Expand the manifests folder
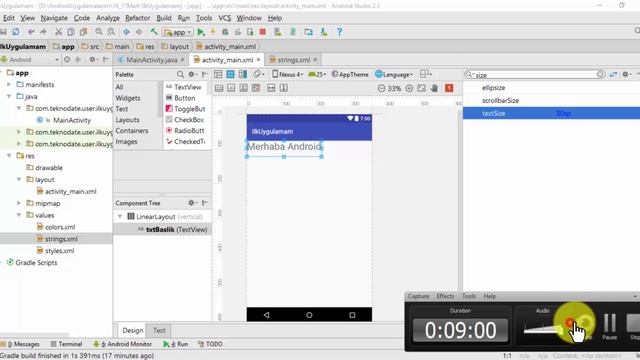This screenshot has height=360, width=640. point(9,84)
